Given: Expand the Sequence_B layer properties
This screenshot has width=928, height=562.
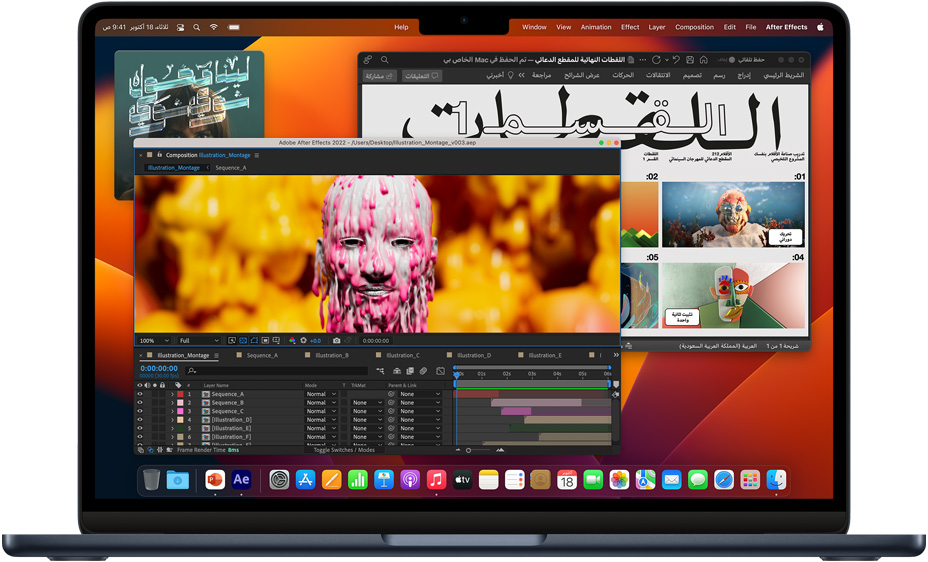Looking at the screenshot, I should [x=172, y=403].
